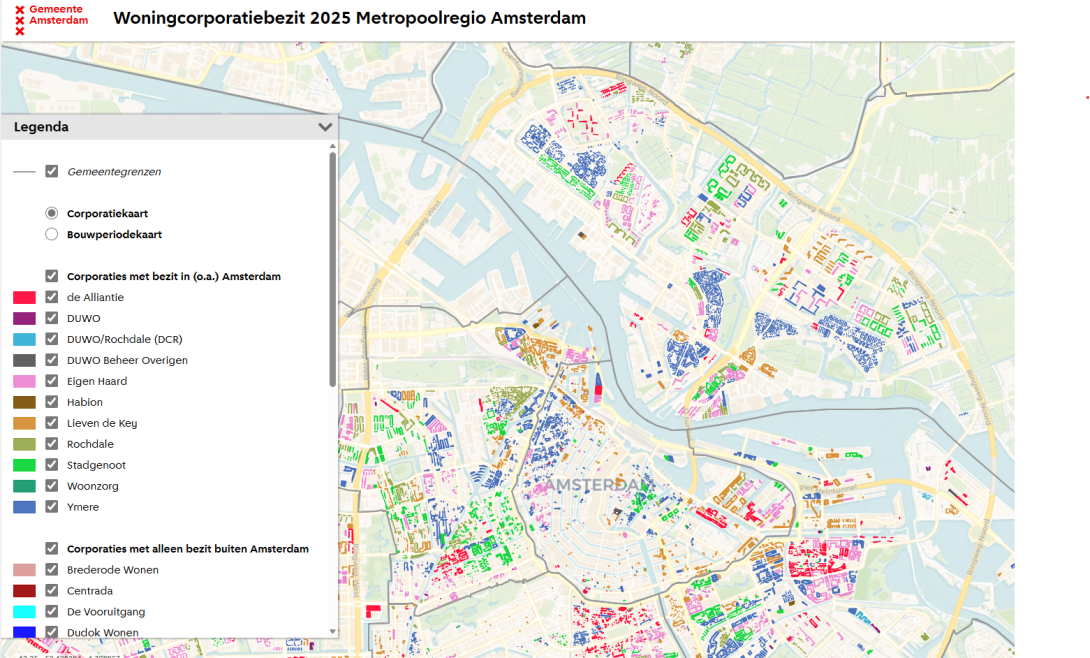Select the Corporatiekaart radio button
Viewport: 1090px width, 658px height.
51,213
